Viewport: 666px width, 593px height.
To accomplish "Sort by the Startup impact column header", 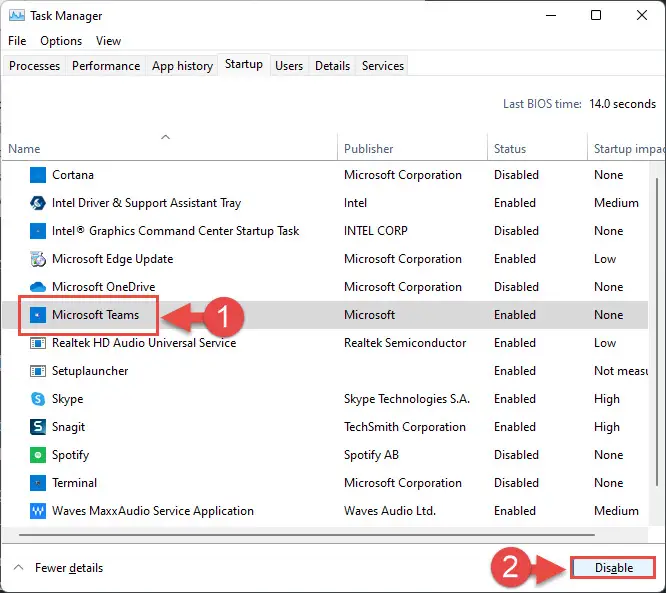I will [626, 147].
